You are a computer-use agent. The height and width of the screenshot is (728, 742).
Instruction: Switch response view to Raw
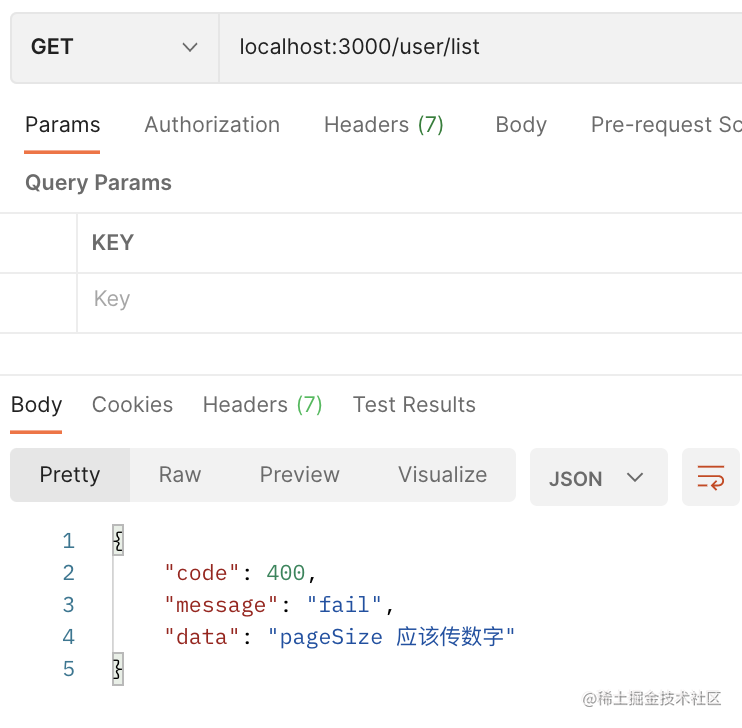[x=180, y=475]
